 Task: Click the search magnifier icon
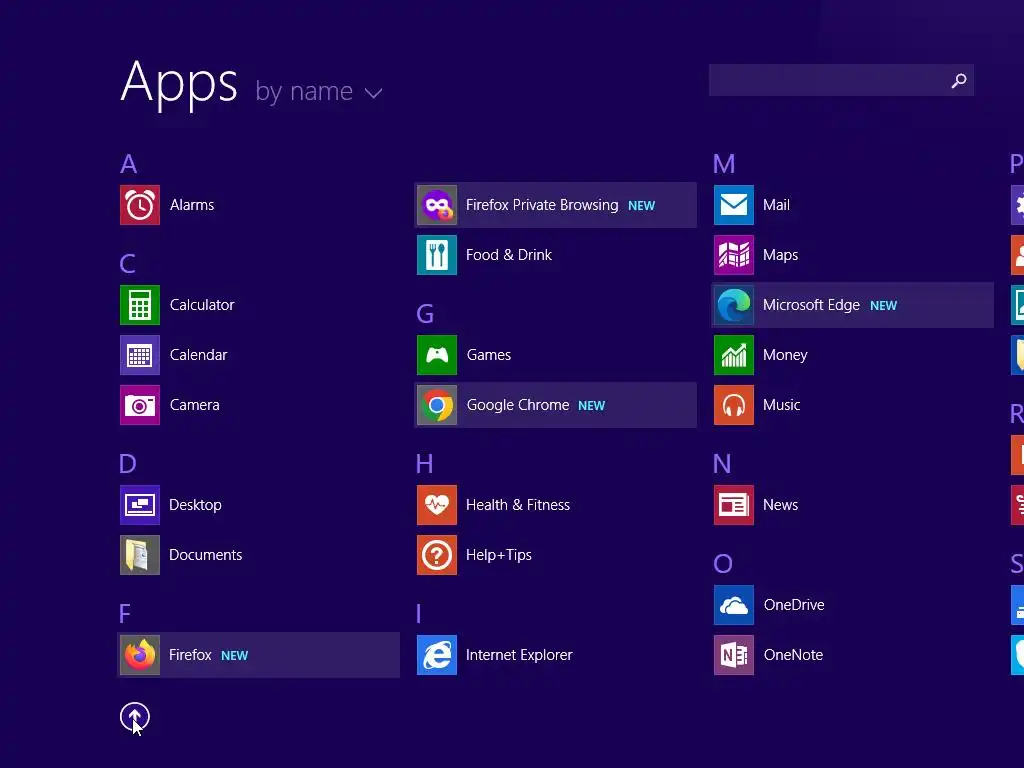[959, 81]
